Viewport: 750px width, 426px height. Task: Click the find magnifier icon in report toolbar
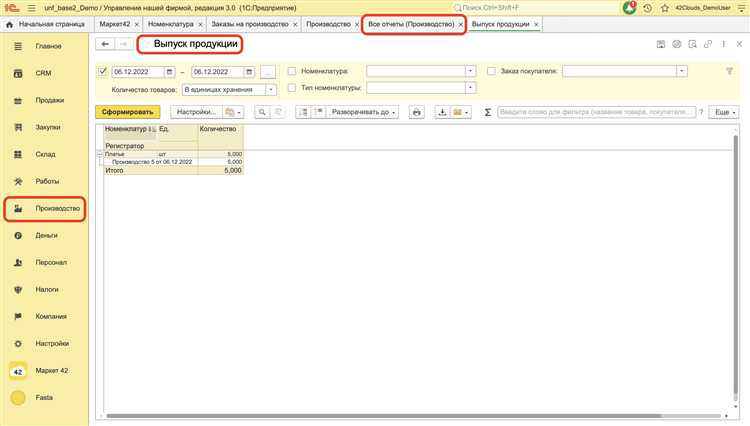point(262,112)
